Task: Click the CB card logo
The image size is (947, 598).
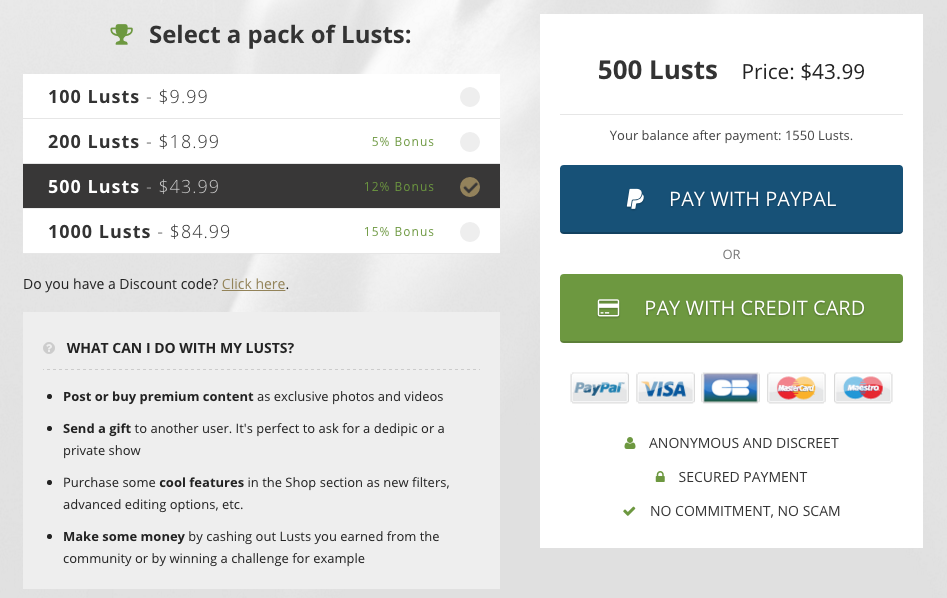Action: click(x=730, y=388)
